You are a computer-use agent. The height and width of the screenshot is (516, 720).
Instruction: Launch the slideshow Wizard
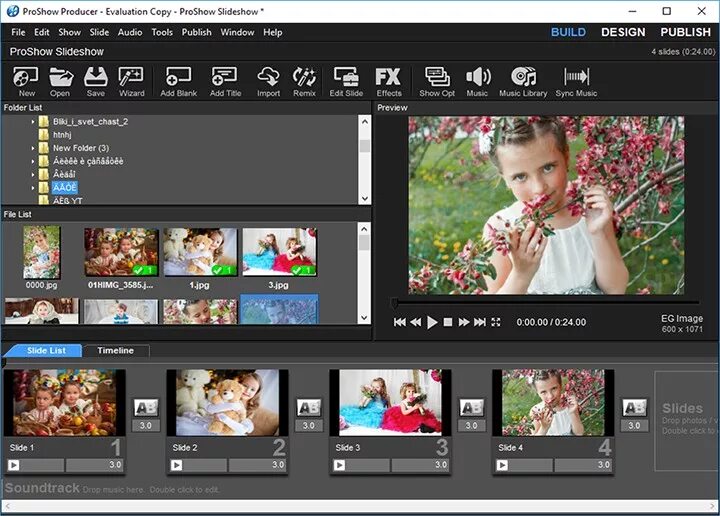(131, 81)
